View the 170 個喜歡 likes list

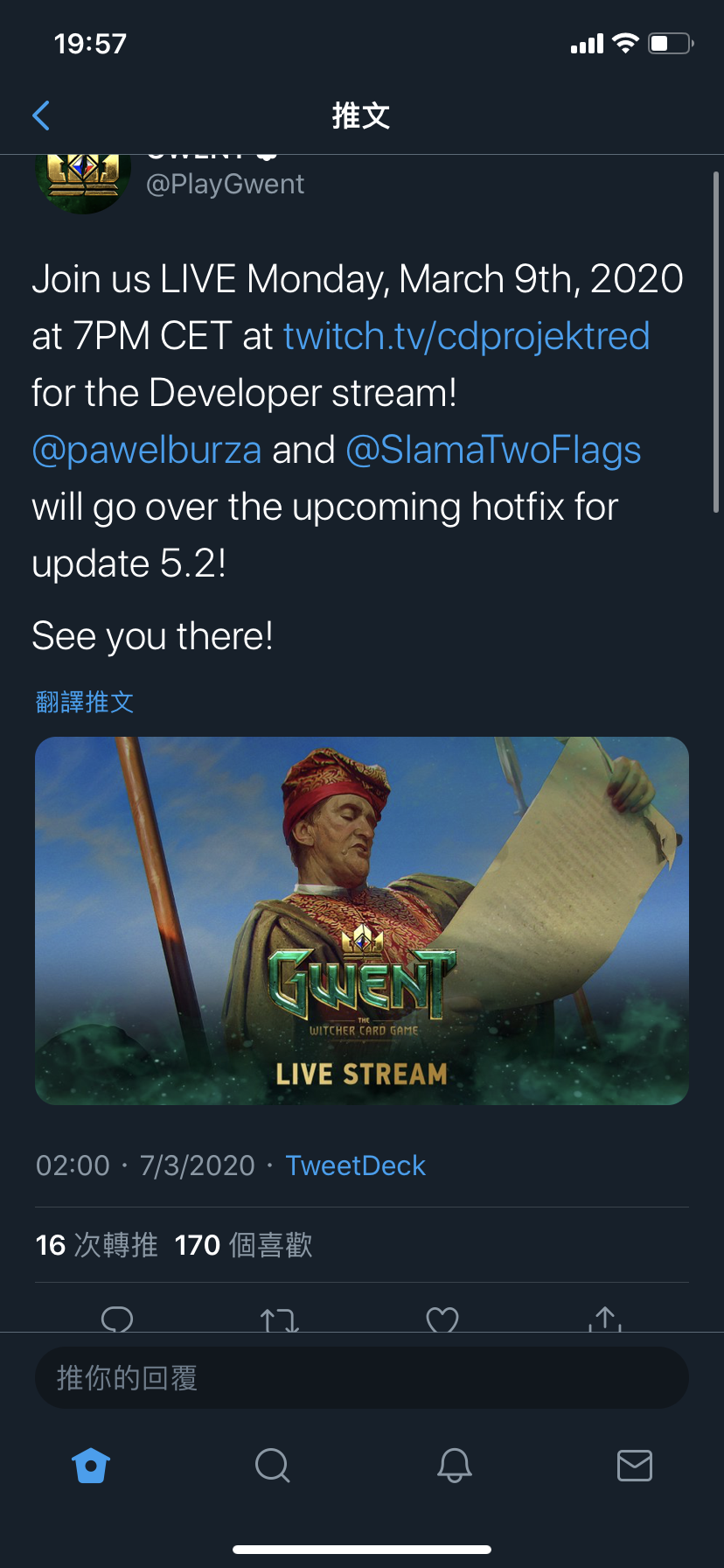pos(243,1244)
